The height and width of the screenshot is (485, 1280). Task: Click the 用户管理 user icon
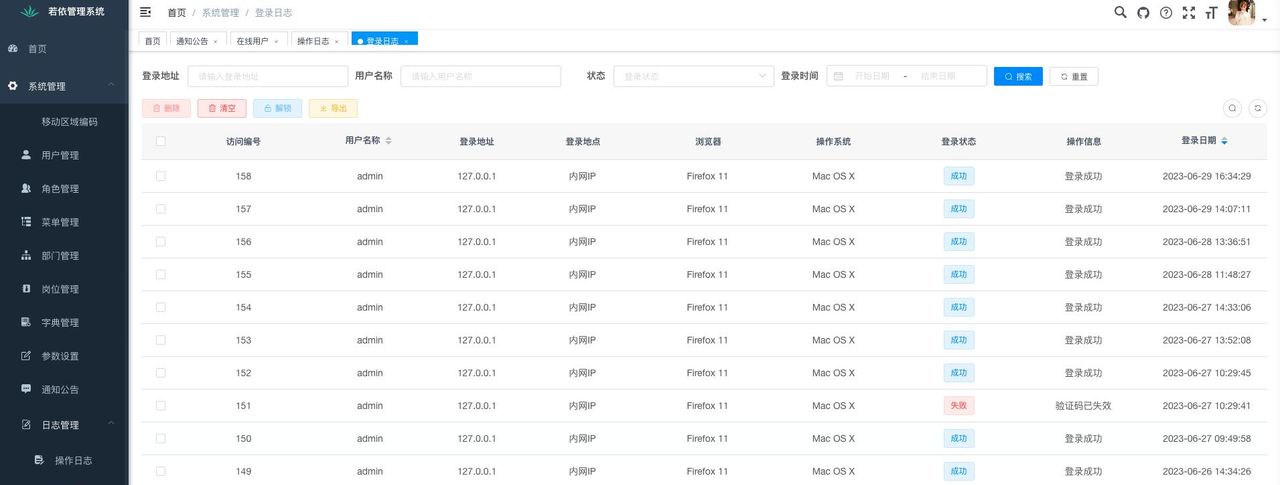click(x=26, y=155)
